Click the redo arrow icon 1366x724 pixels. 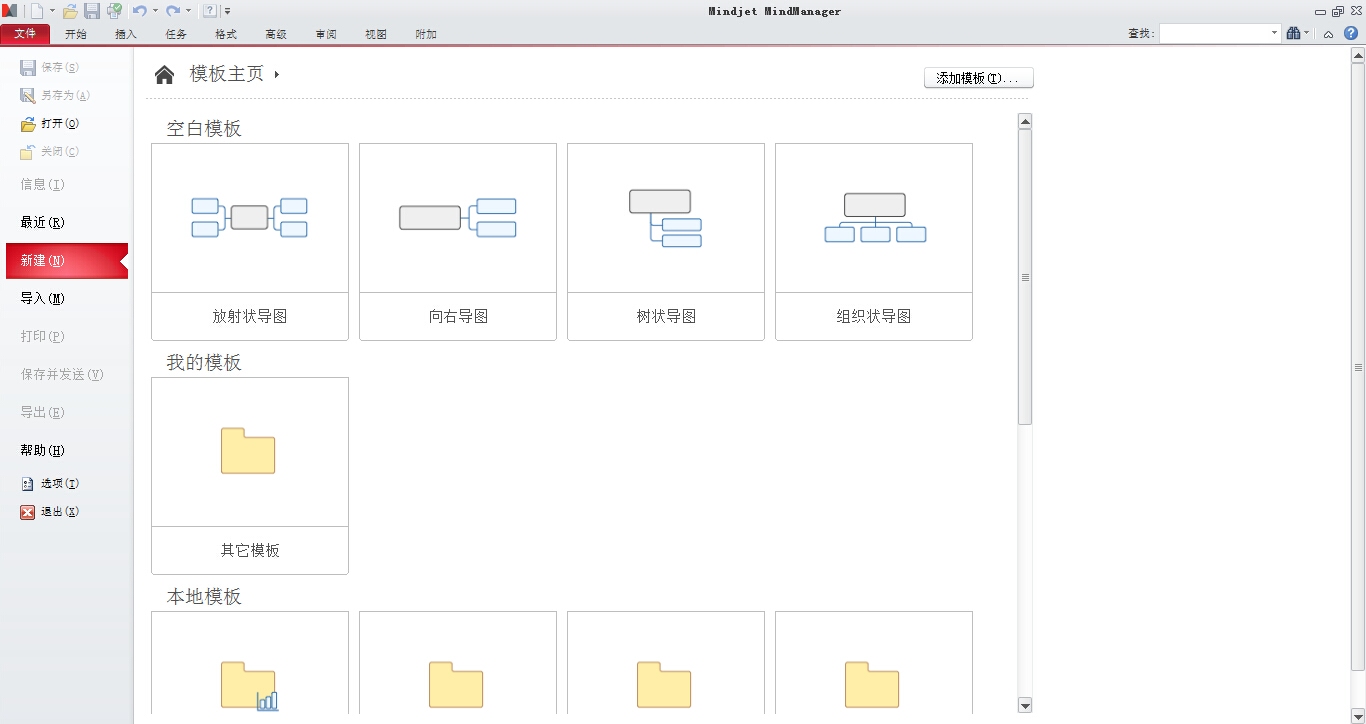173,11
